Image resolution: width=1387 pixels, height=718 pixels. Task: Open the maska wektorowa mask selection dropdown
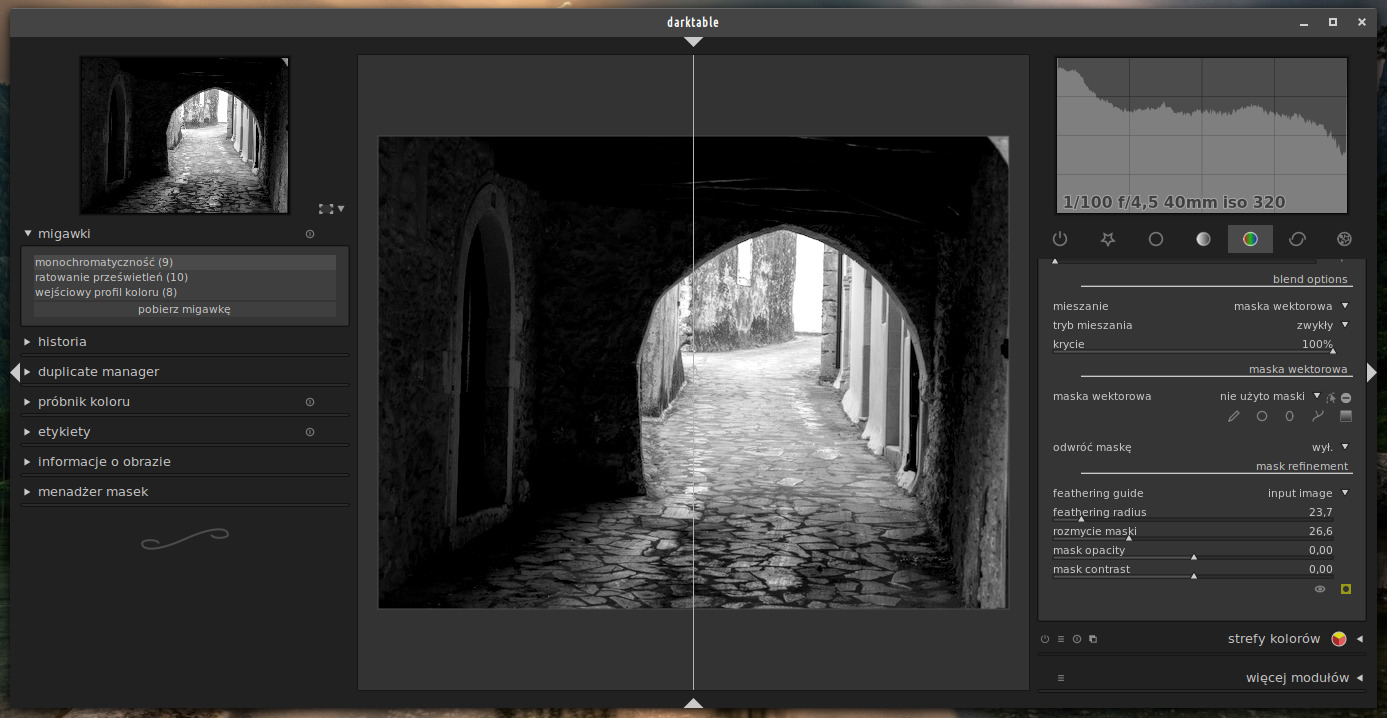(x=1187, y=396)
